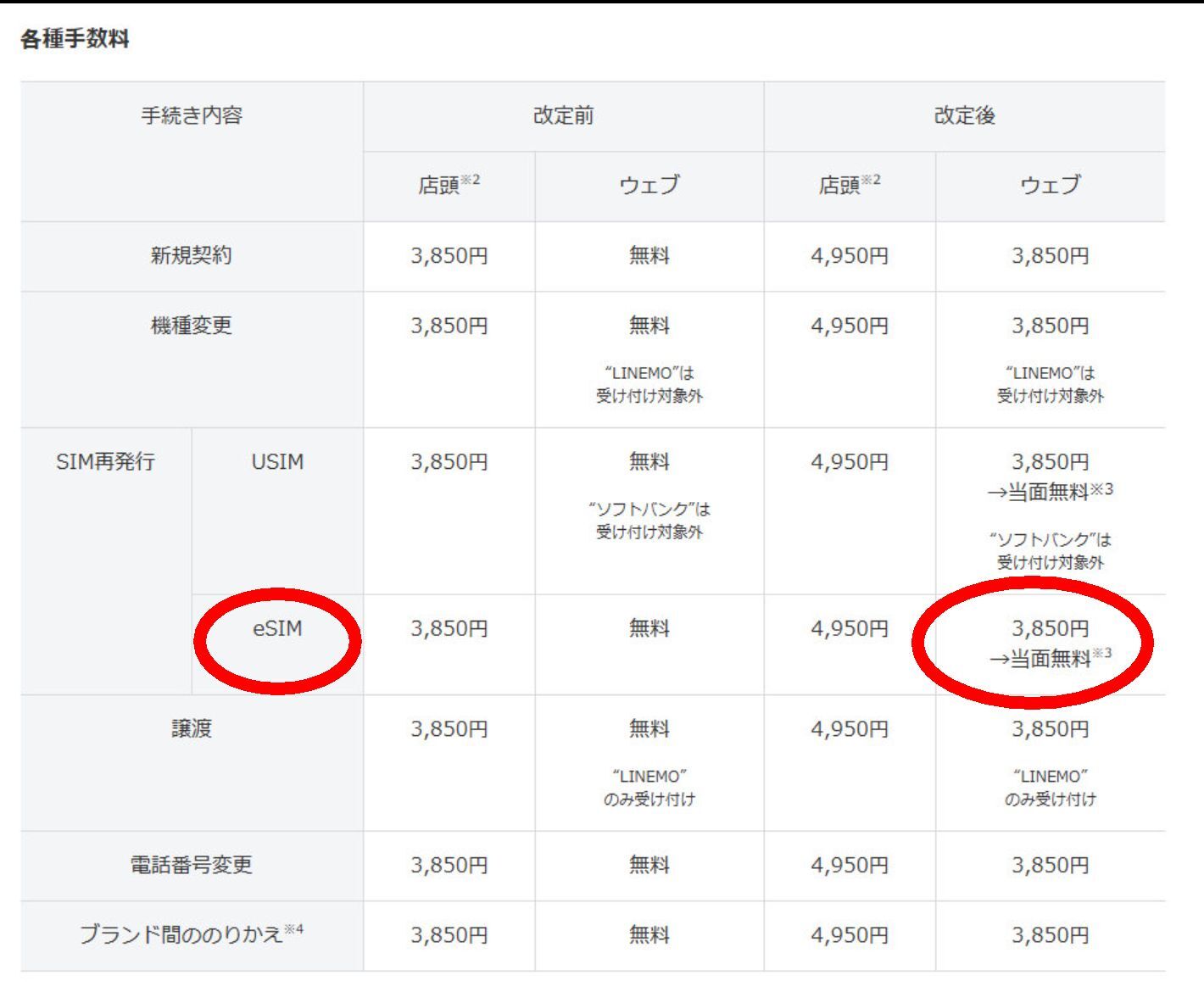Open footnote ※4 next to ブランド間ののりかえ
Screen dimensions: 1204x992
tap(294, 930)
